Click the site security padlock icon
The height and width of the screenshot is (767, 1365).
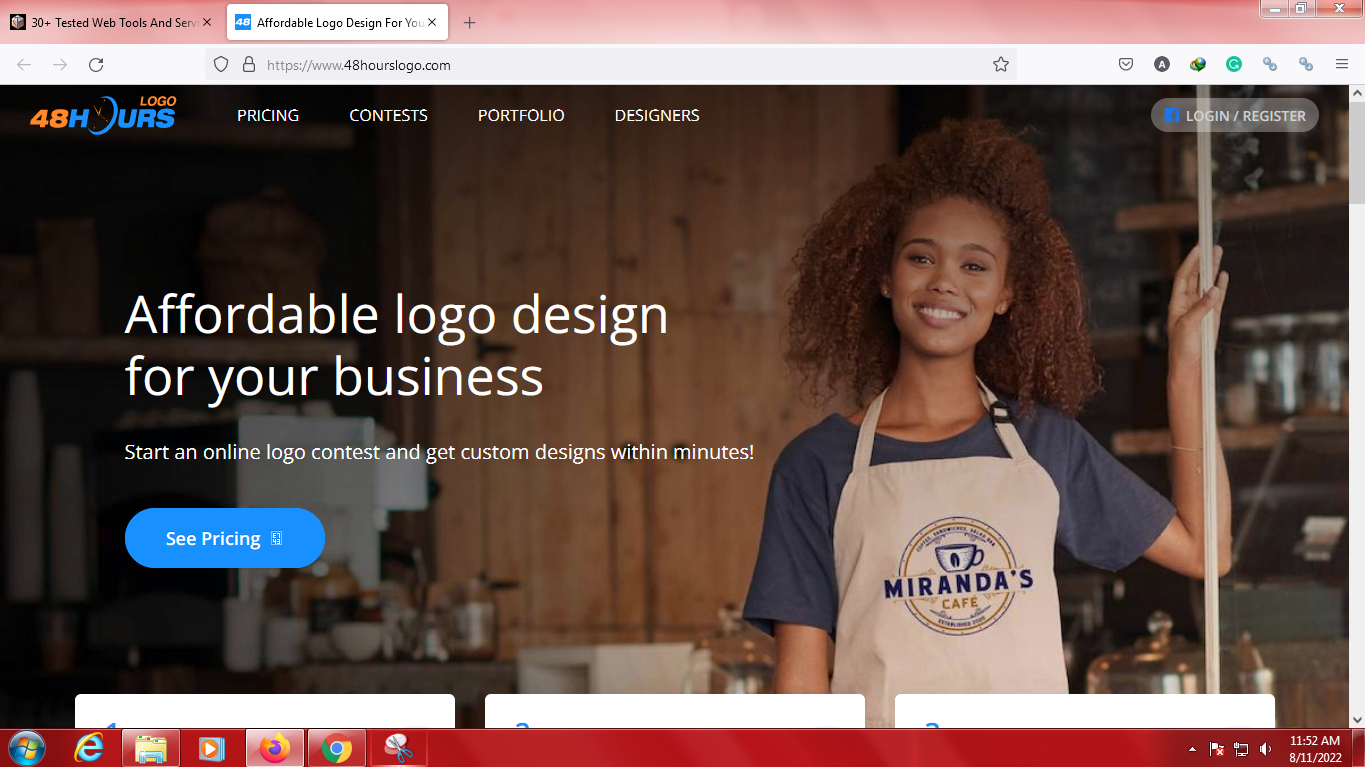(x=249, y=64)
